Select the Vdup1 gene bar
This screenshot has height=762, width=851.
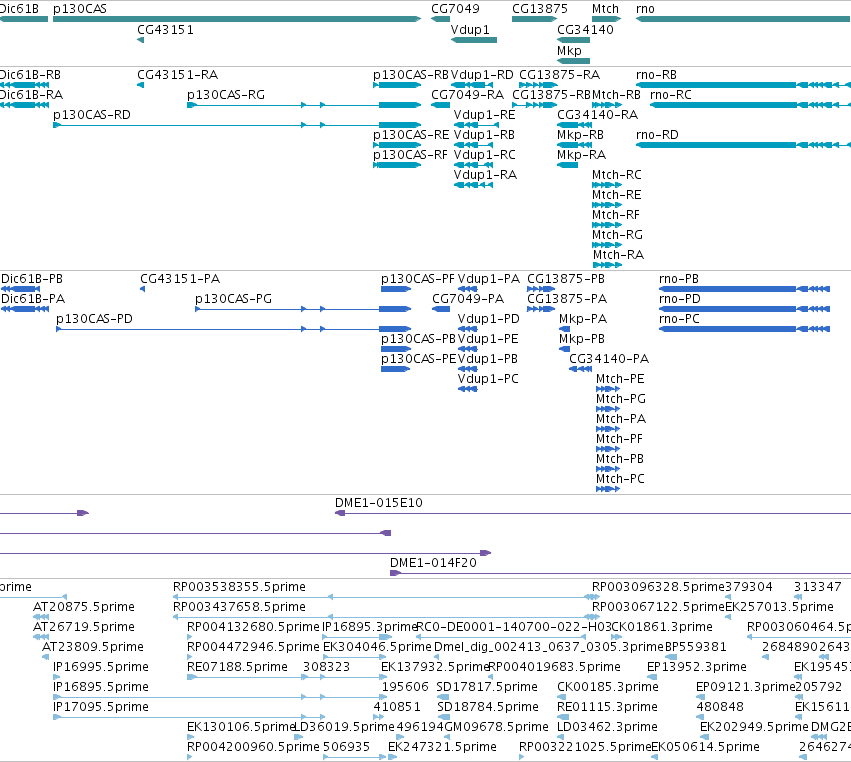coord(474,40)
